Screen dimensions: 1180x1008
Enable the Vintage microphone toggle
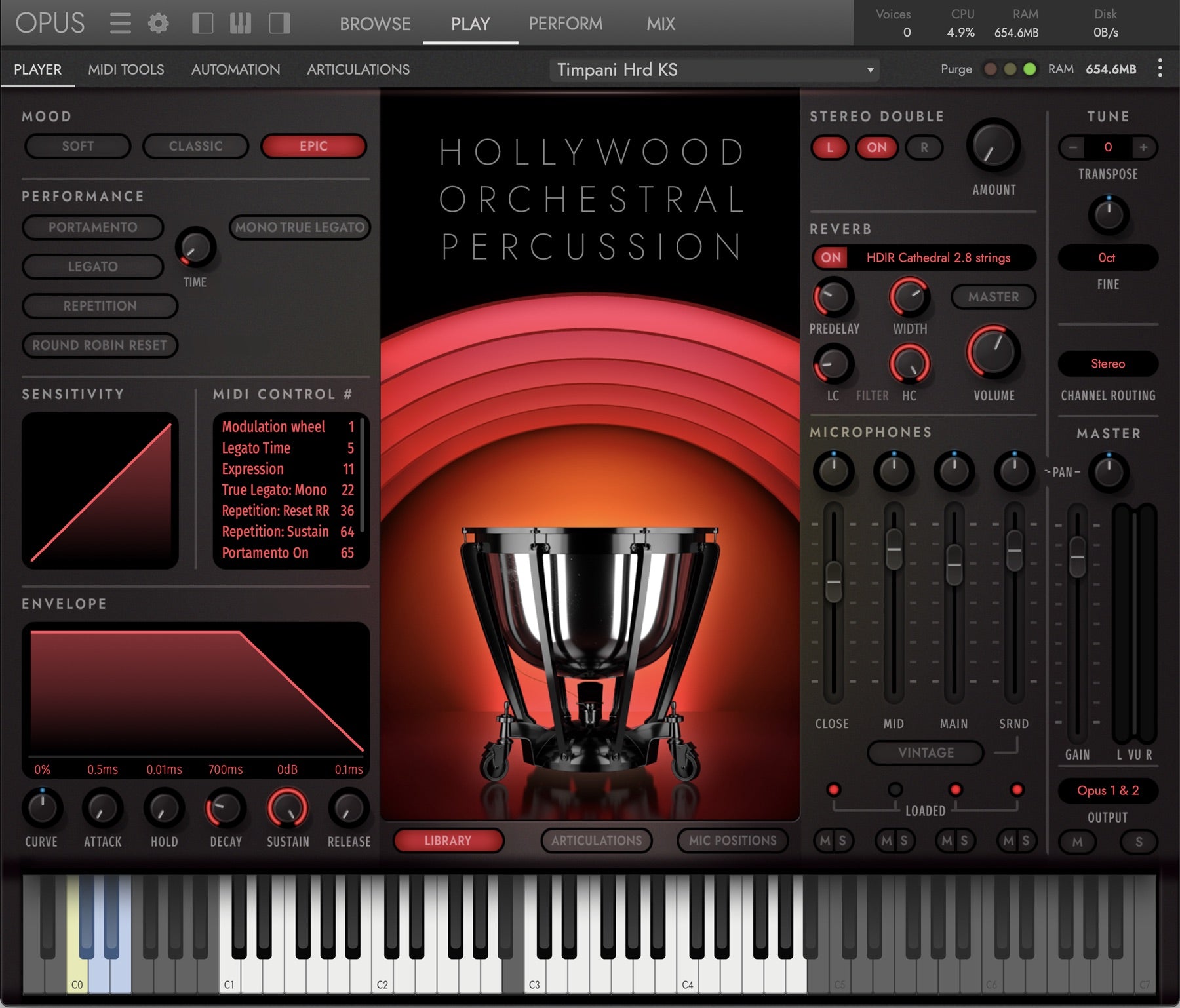pyautogui.click(x=926, y=753)
